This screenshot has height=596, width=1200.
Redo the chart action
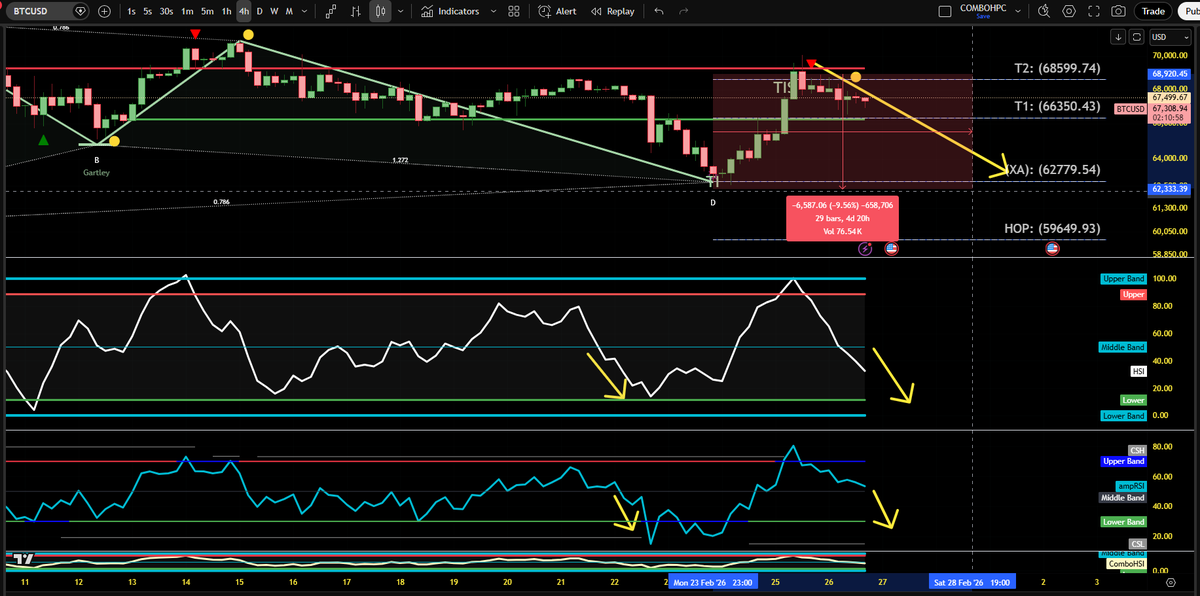coord(683,11)
